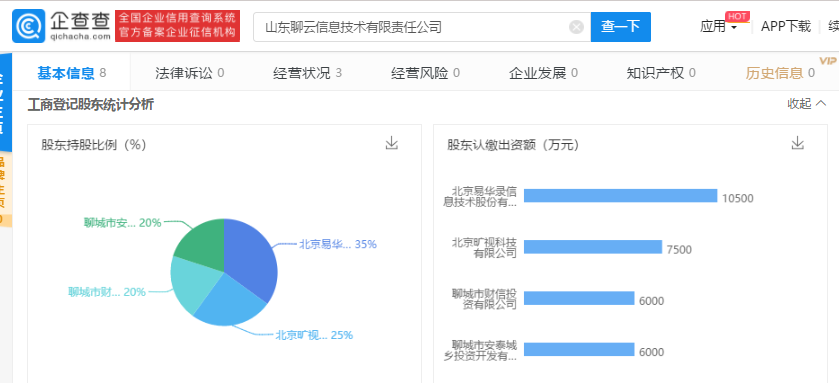The image size is (839, 383).
Task: Click the VIP badge on history tab
Action: pos(827,60)
